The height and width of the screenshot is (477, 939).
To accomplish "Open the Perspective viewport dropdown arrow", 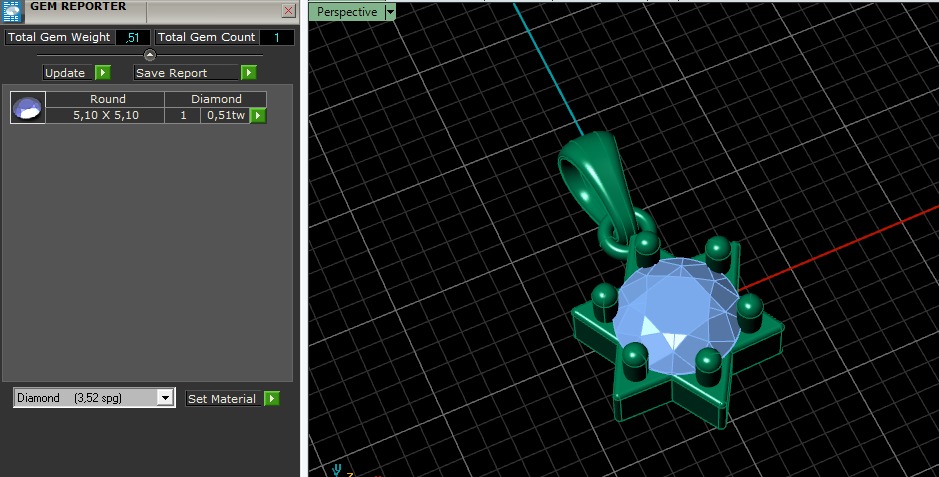I will (x=390, y=12).
